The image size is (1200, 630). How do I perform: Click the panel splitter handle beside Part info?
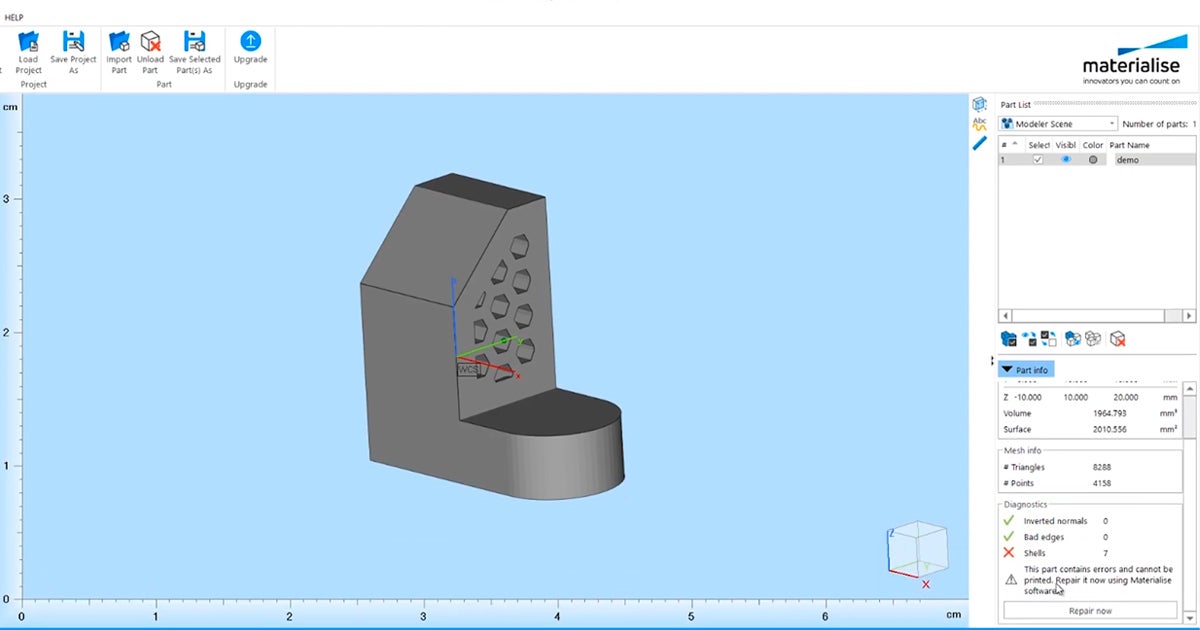pyautogui.click(x=993, y=361)
